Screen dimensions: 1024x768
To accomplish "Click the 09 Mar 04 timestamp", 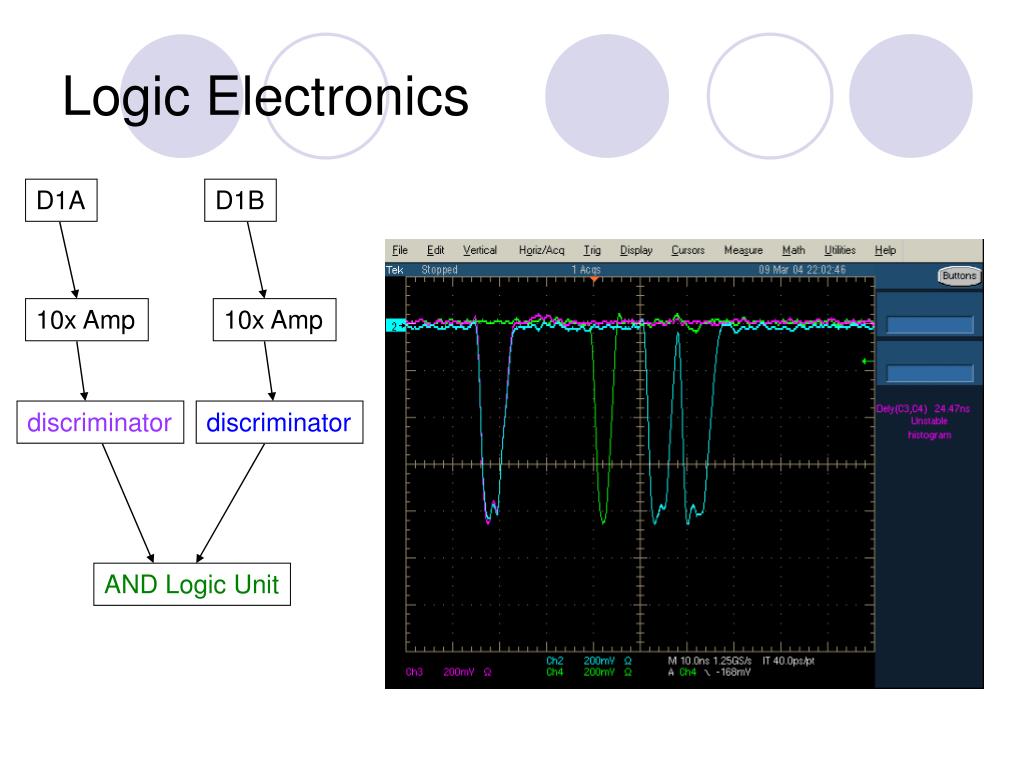I will coord(802,270).
